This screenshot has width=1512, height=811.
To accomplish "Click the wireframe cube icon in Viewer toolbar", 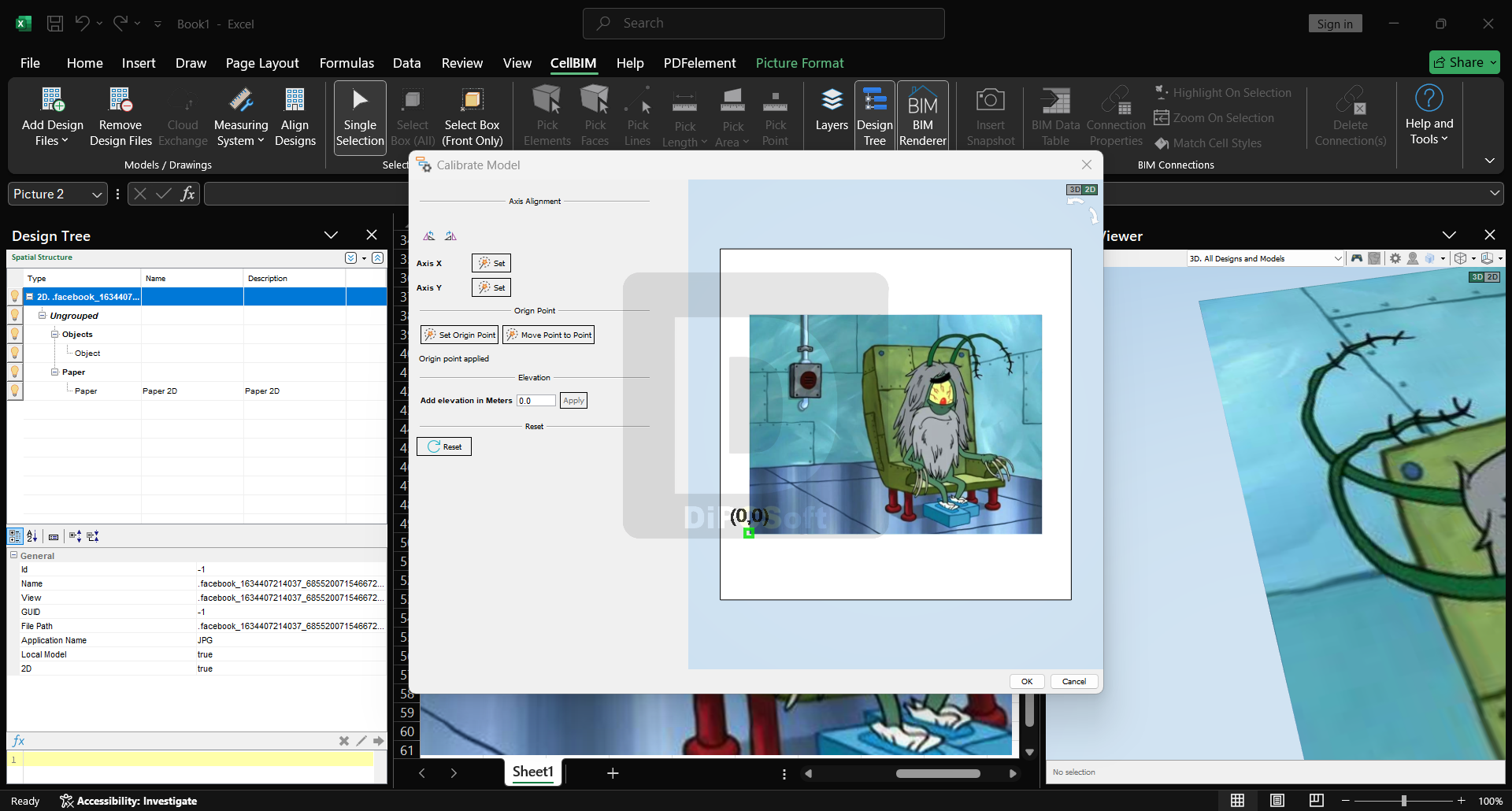I will [x=1460, y=258].
